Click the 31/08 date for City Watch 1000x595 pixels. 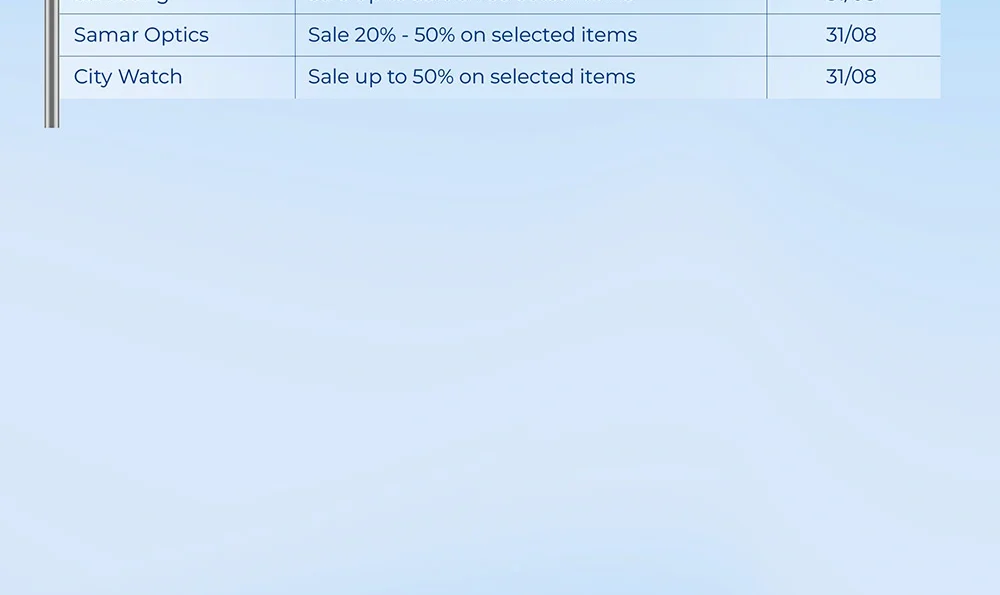pos(851,77)
